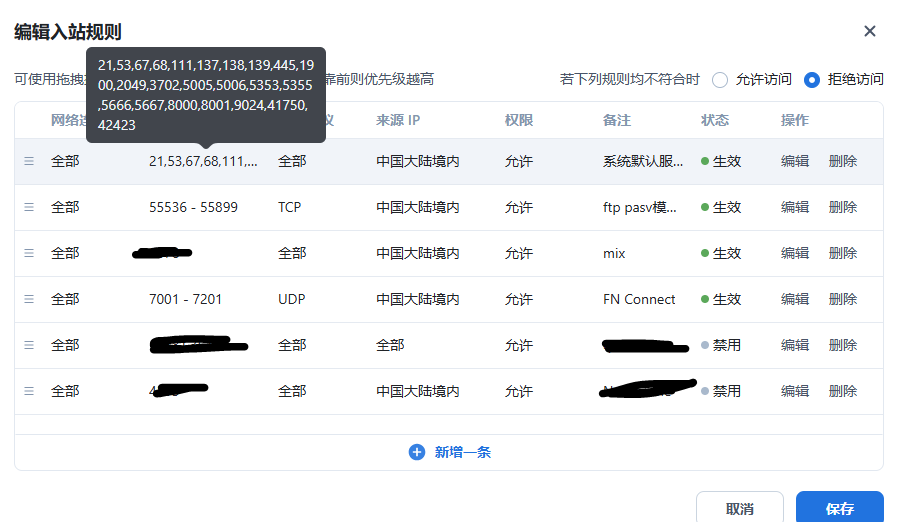Edit the FN Connect rule
Image resolution: width=903 pixels, height=522 pixels.
[795, 300]
